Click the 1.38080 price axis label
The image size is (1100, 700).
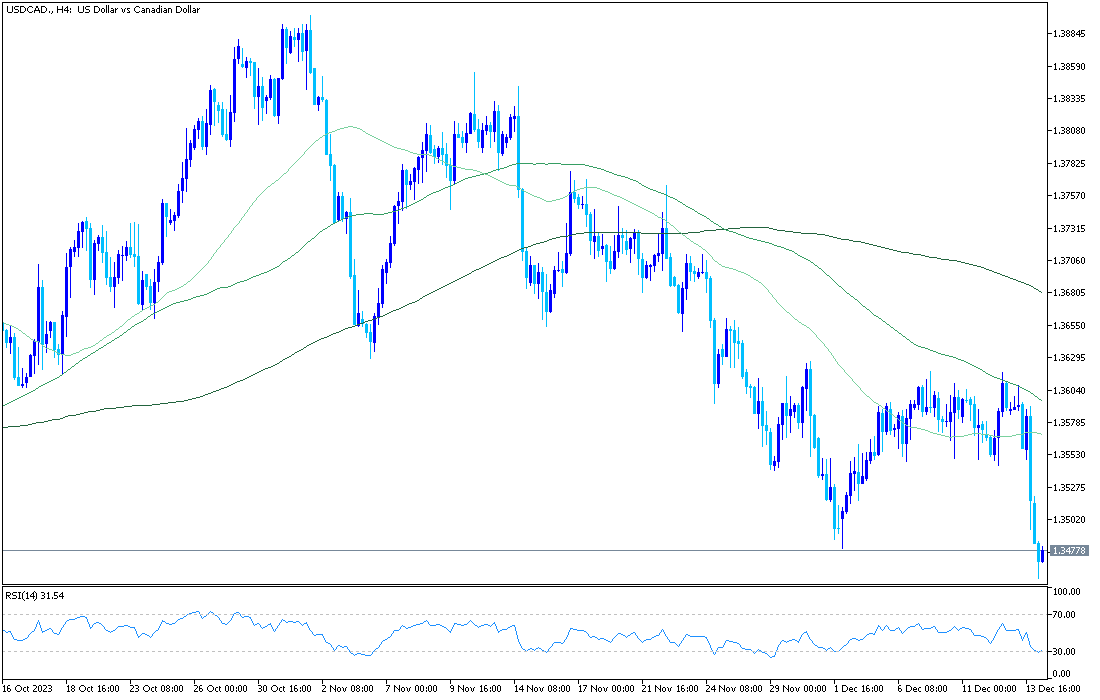click(x=1070, y=130)
